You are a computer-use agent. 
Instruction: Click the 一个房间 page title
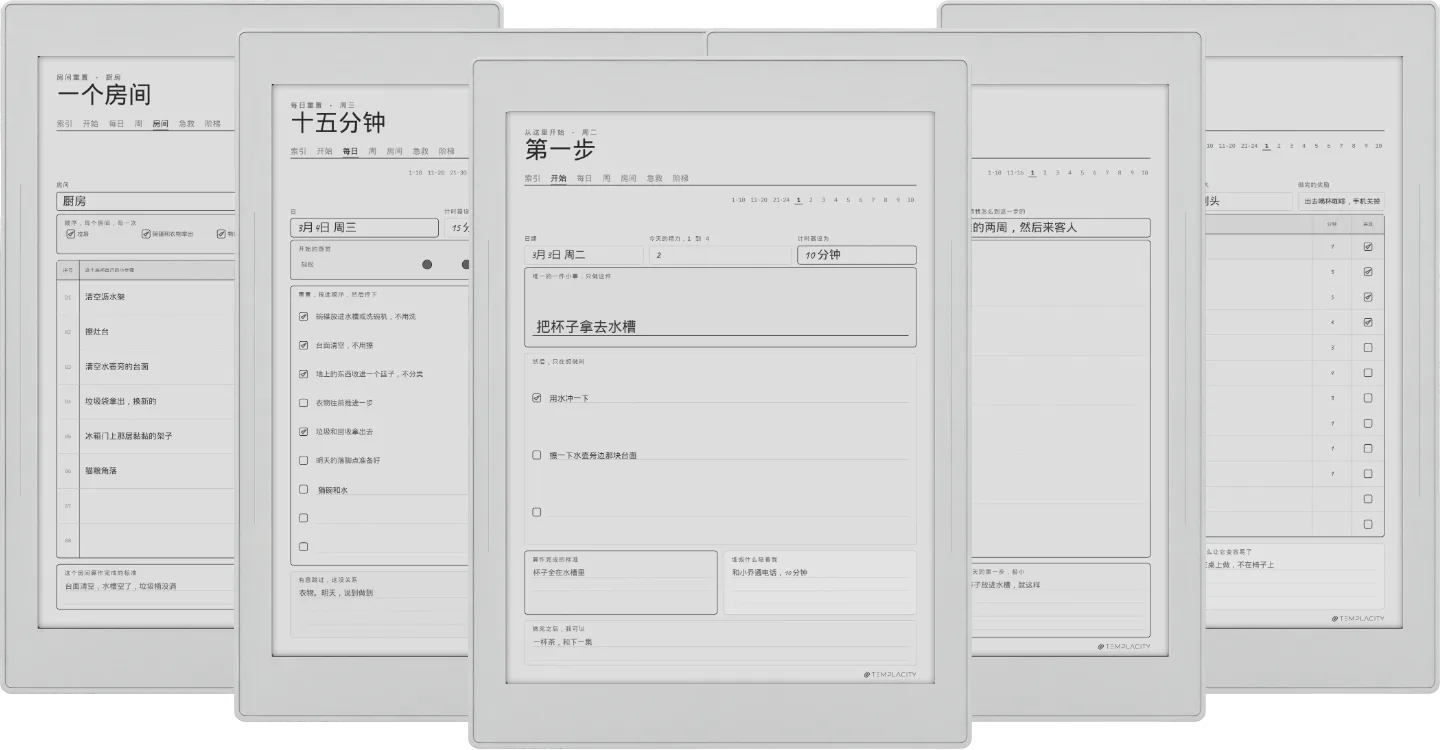pos(104,95)
